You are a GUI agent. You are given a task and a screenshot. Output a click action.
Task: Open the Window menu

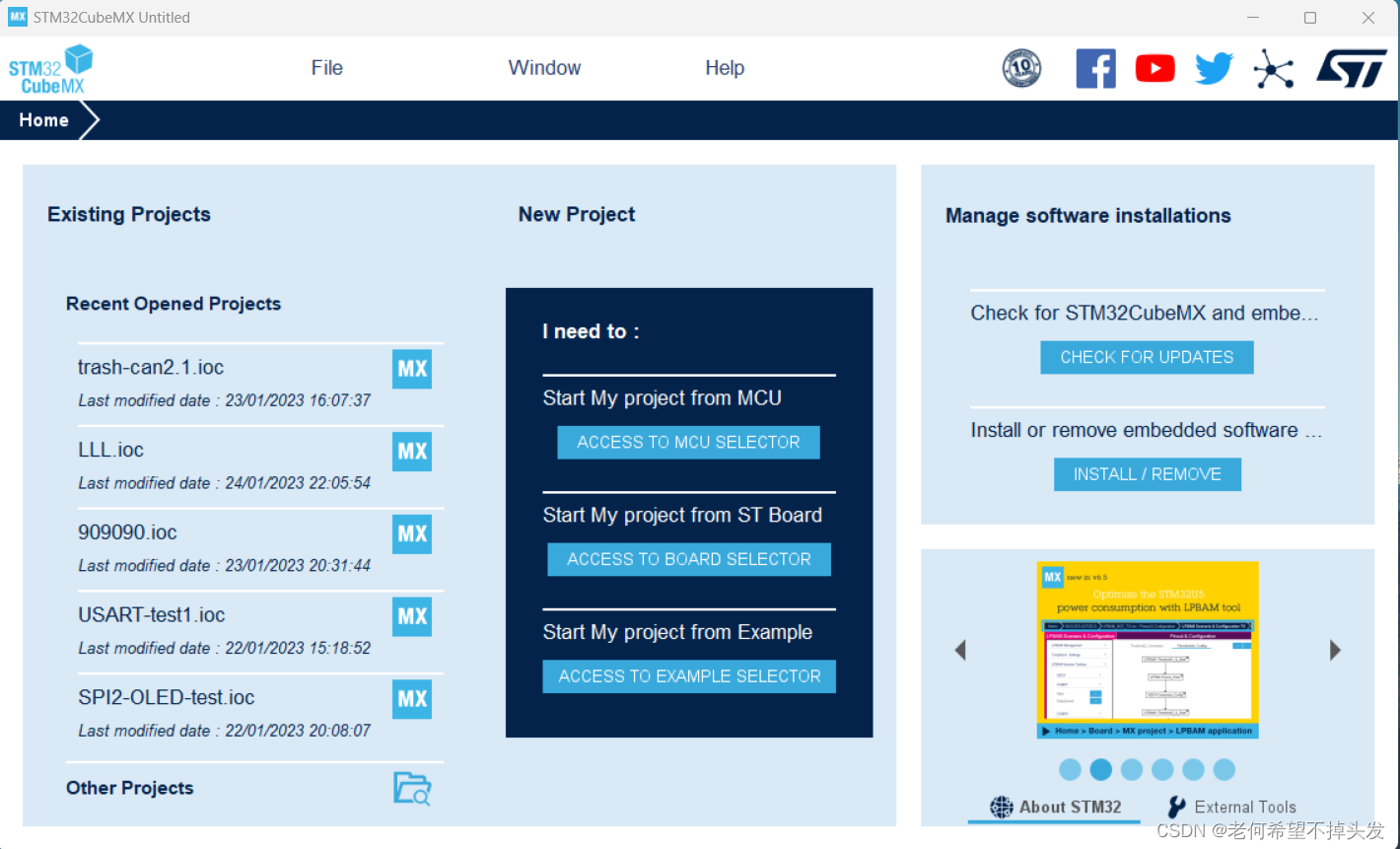[544, 68]
